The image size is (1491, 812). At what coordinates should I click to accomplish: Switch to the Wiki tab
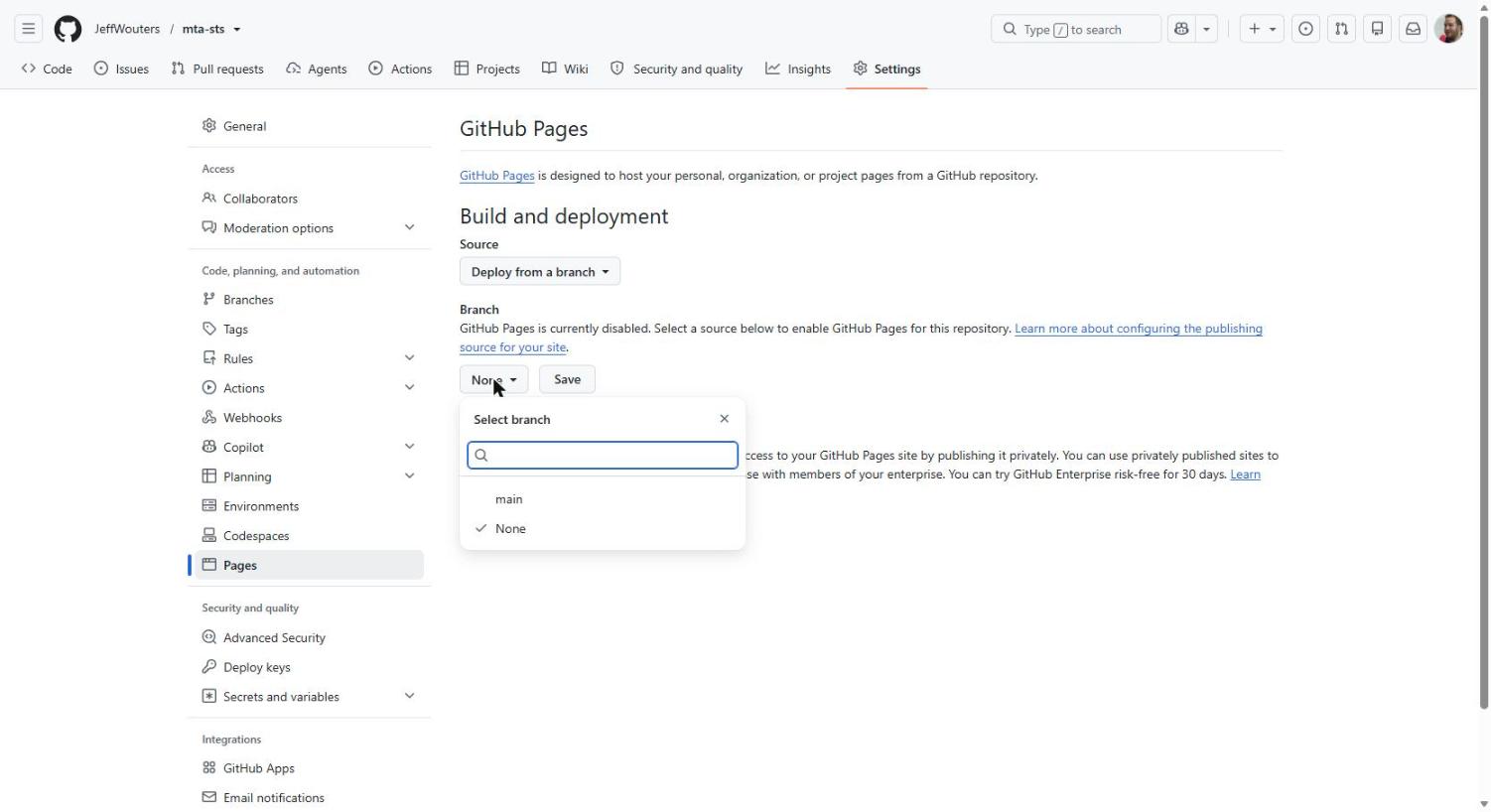(x=565, y=68)
